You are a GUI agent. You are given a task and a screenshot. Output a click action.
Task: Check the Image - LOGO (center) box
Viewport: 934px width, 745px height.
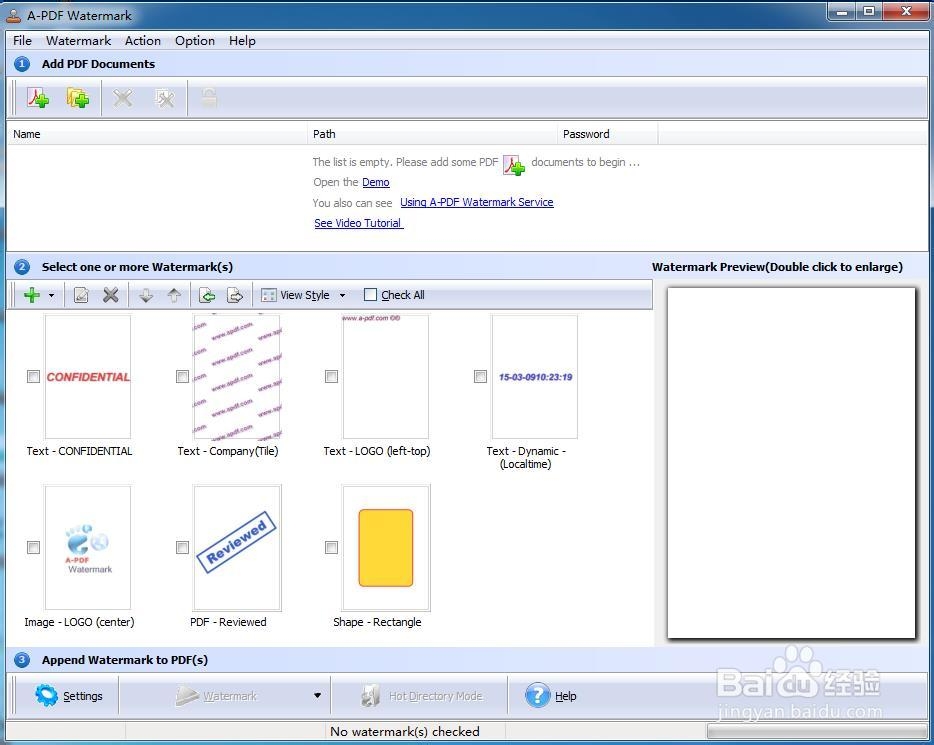[33, 547]
